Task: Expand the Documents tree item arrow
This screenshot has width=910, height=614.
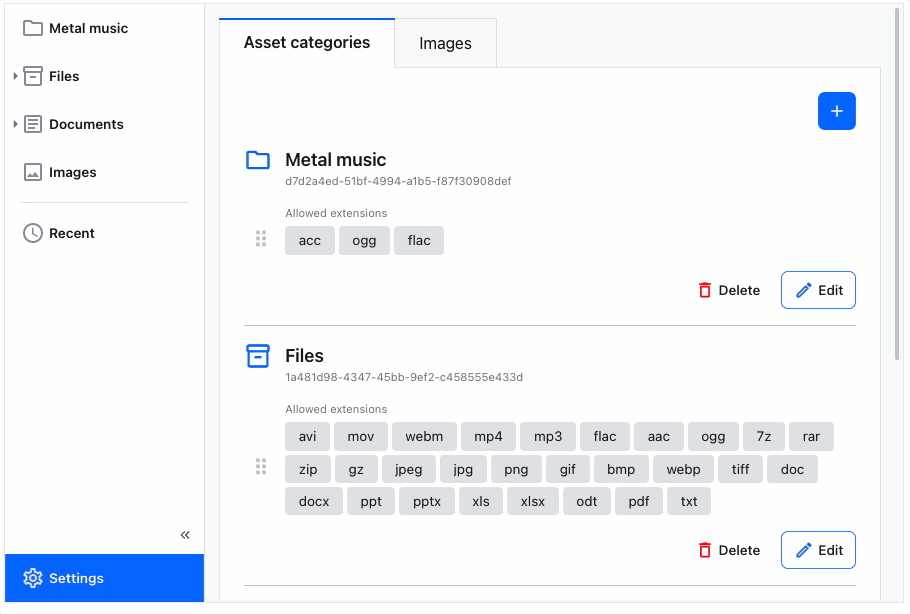Action: pyautogui.click(x=15, y=124)
